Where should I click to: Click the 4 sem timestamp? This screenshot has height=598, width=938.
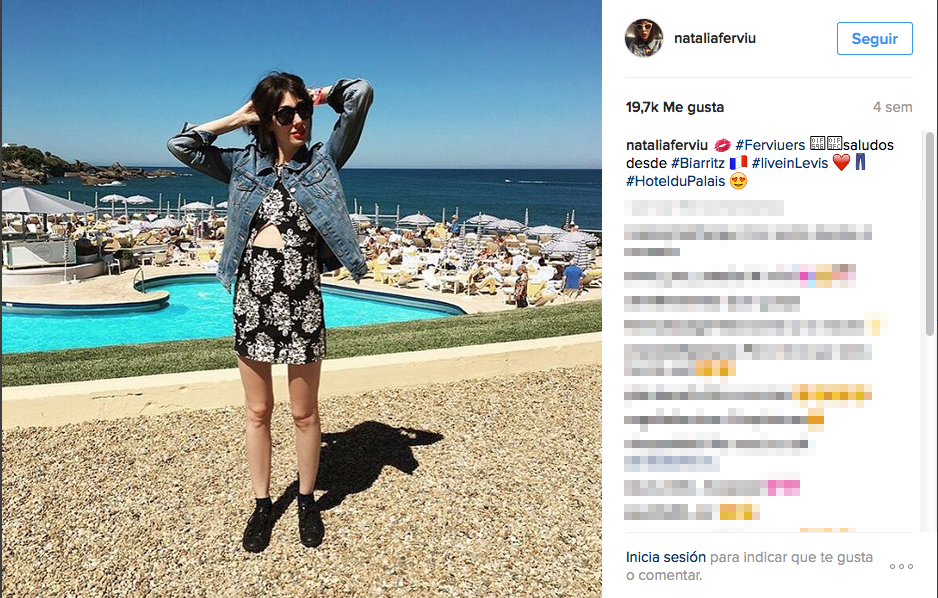[893, 107]
